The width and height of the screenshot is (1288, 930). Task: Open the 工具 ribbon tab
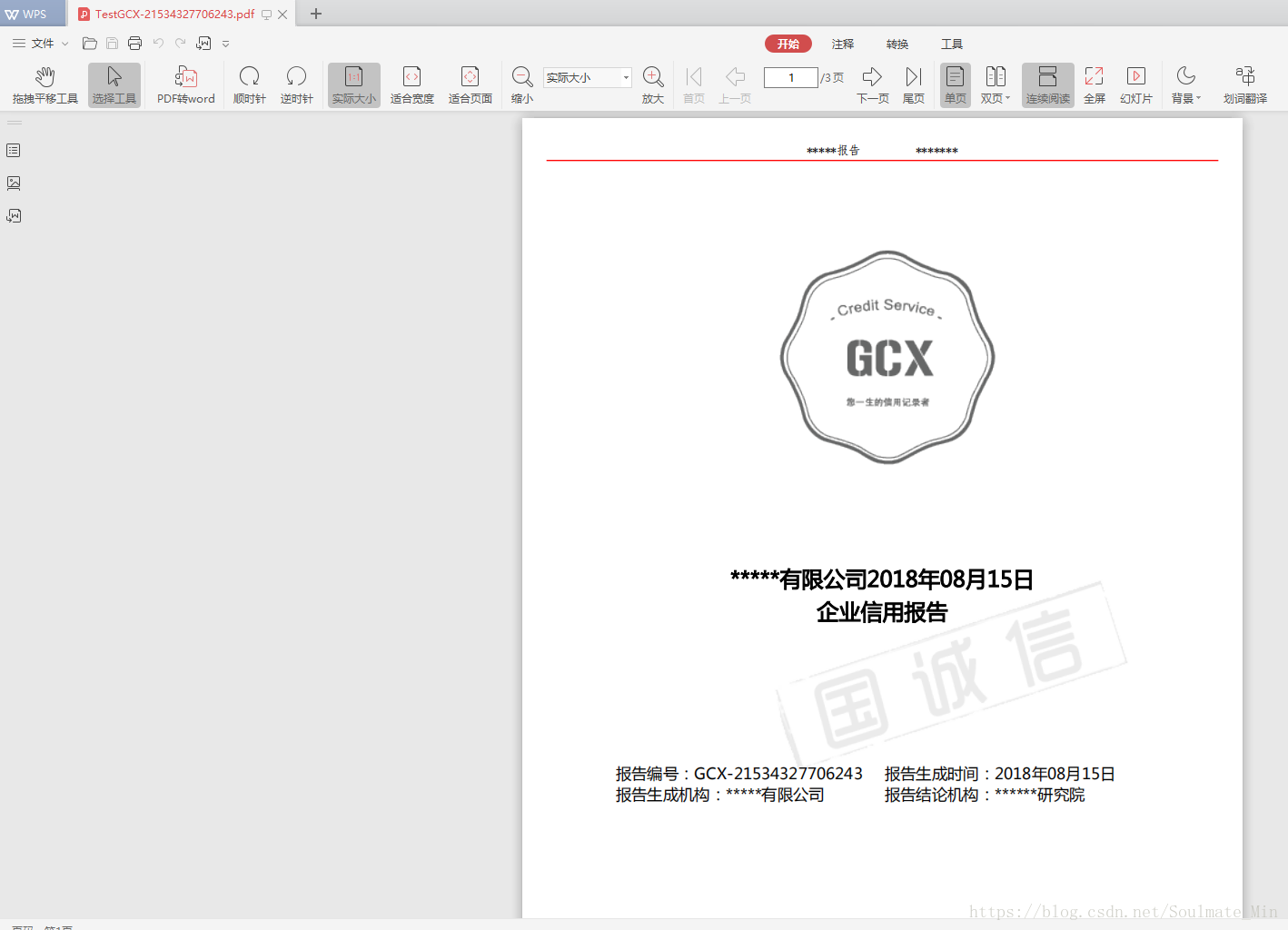click(952, 44)
